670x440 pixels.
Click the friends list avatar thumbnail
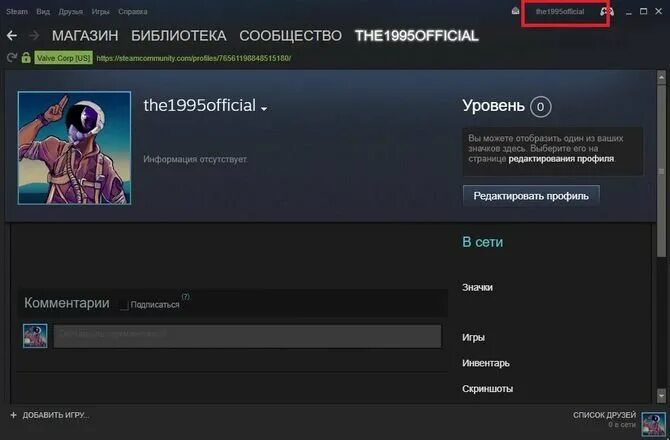click(x=654, y=424)
